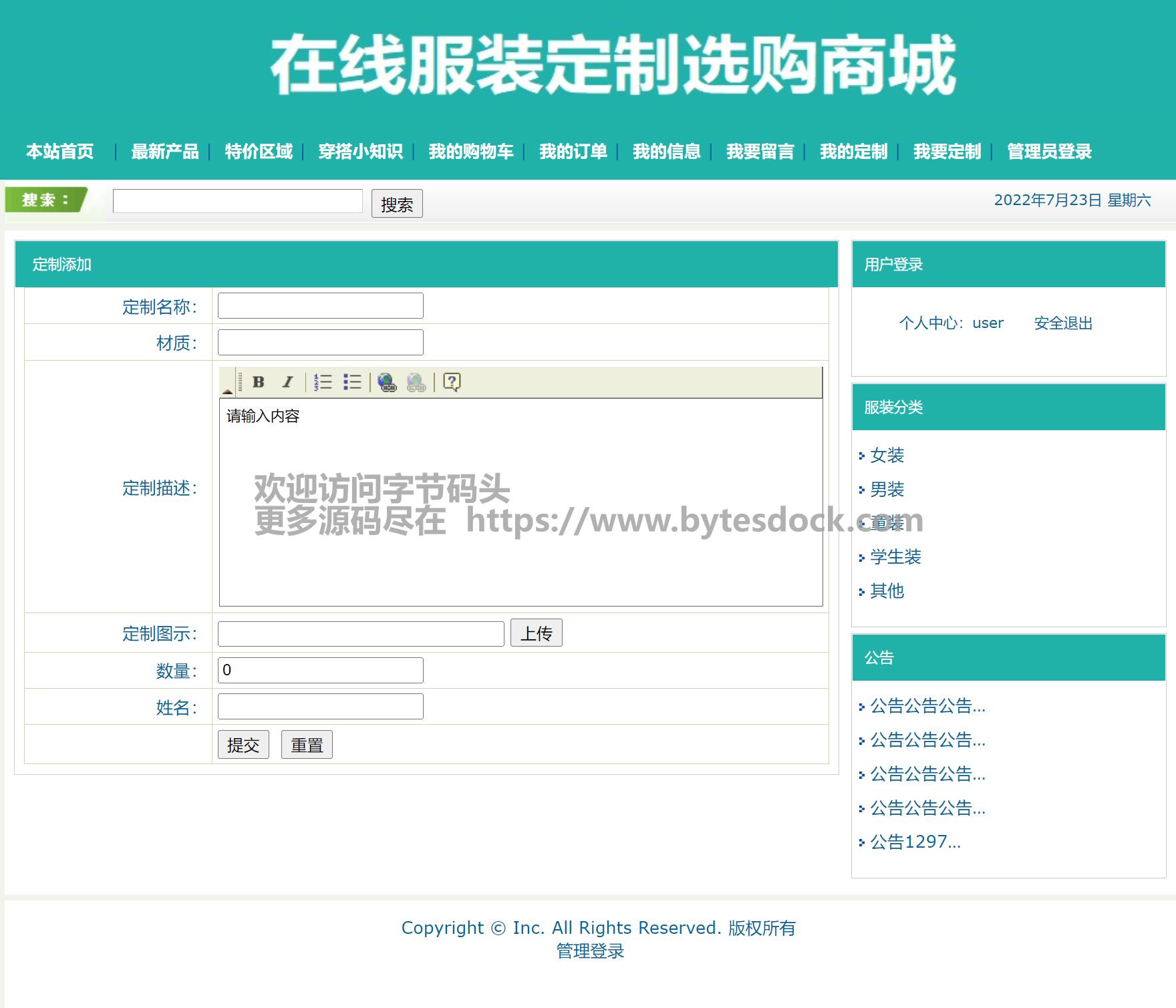
Task: Open the 管理员登录 navigation item
Action: point(1049,152)
